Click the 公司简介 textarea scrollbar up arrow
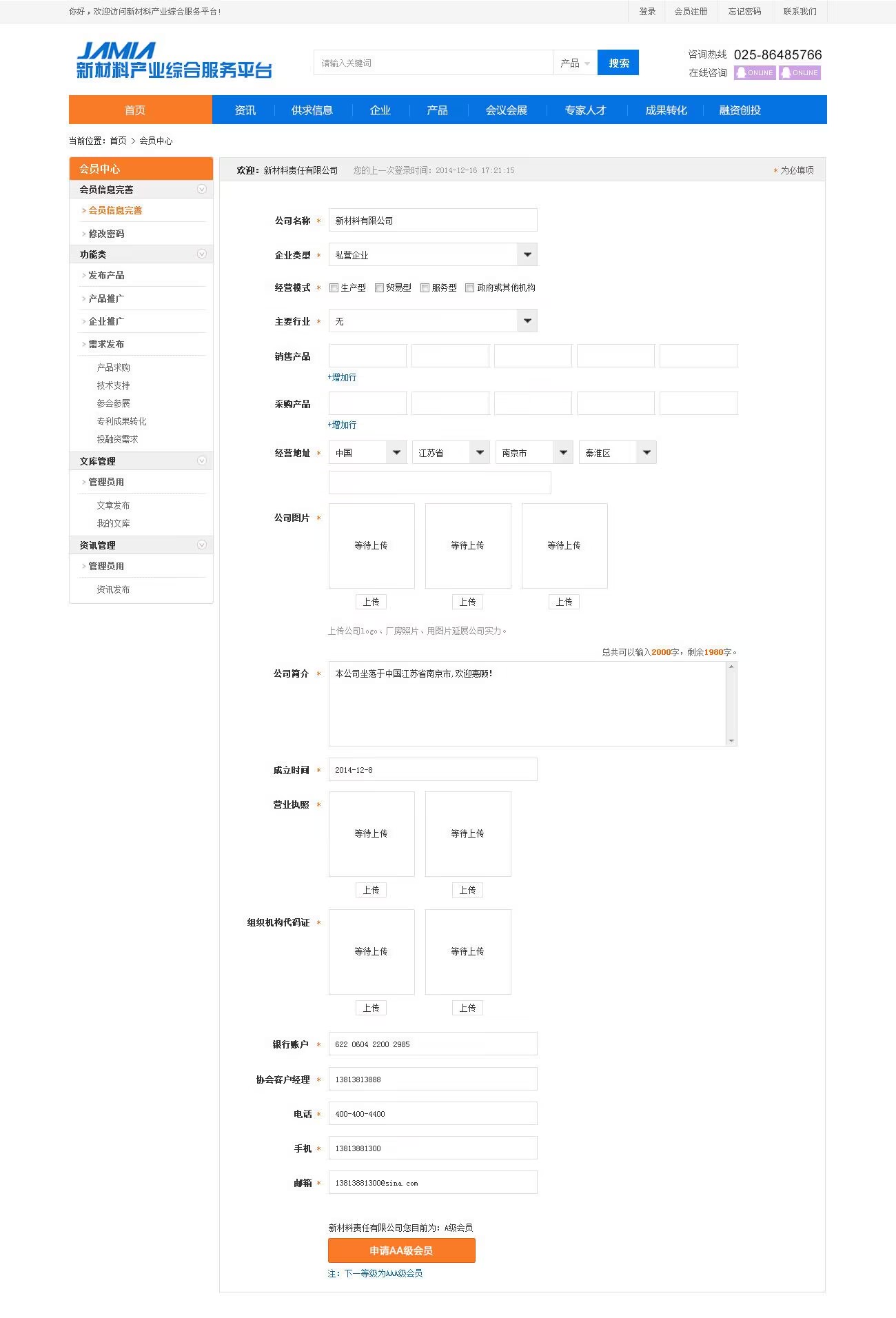The width and height of the screenshot is (896, 1318). point(731,667)
